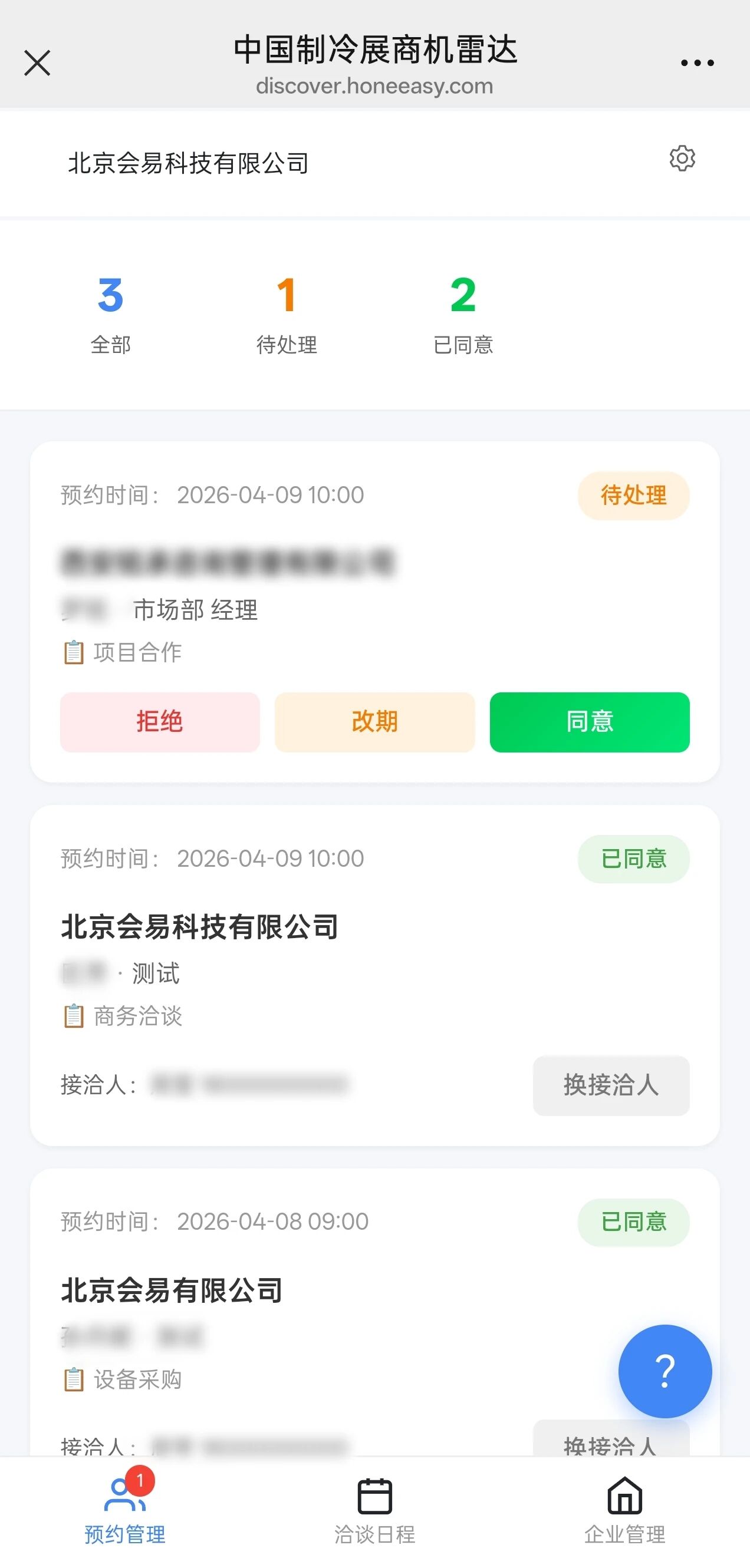Viewport: 750px width, 1568px height.
Task: Close the page with the X icon
Action: [x=37, y=62]
